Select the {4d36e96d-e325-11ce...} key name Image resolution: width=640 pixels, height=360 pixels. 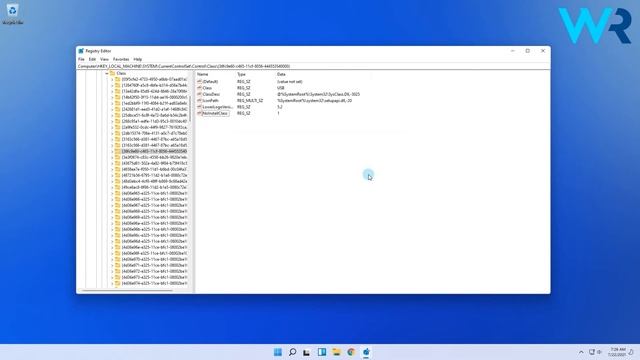point(154,241)
